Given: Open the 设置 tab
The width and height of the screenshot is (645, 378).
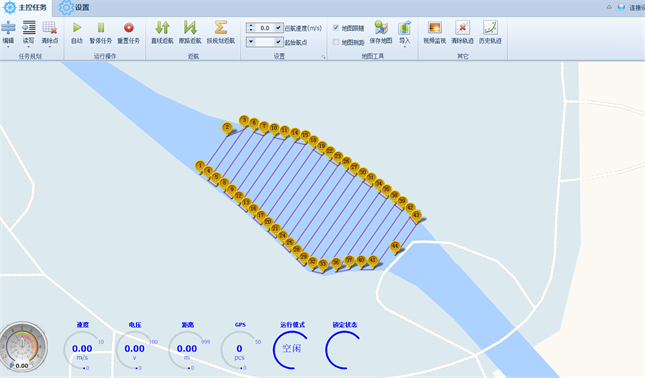Looking at the screenshot, I should point(74,7).
